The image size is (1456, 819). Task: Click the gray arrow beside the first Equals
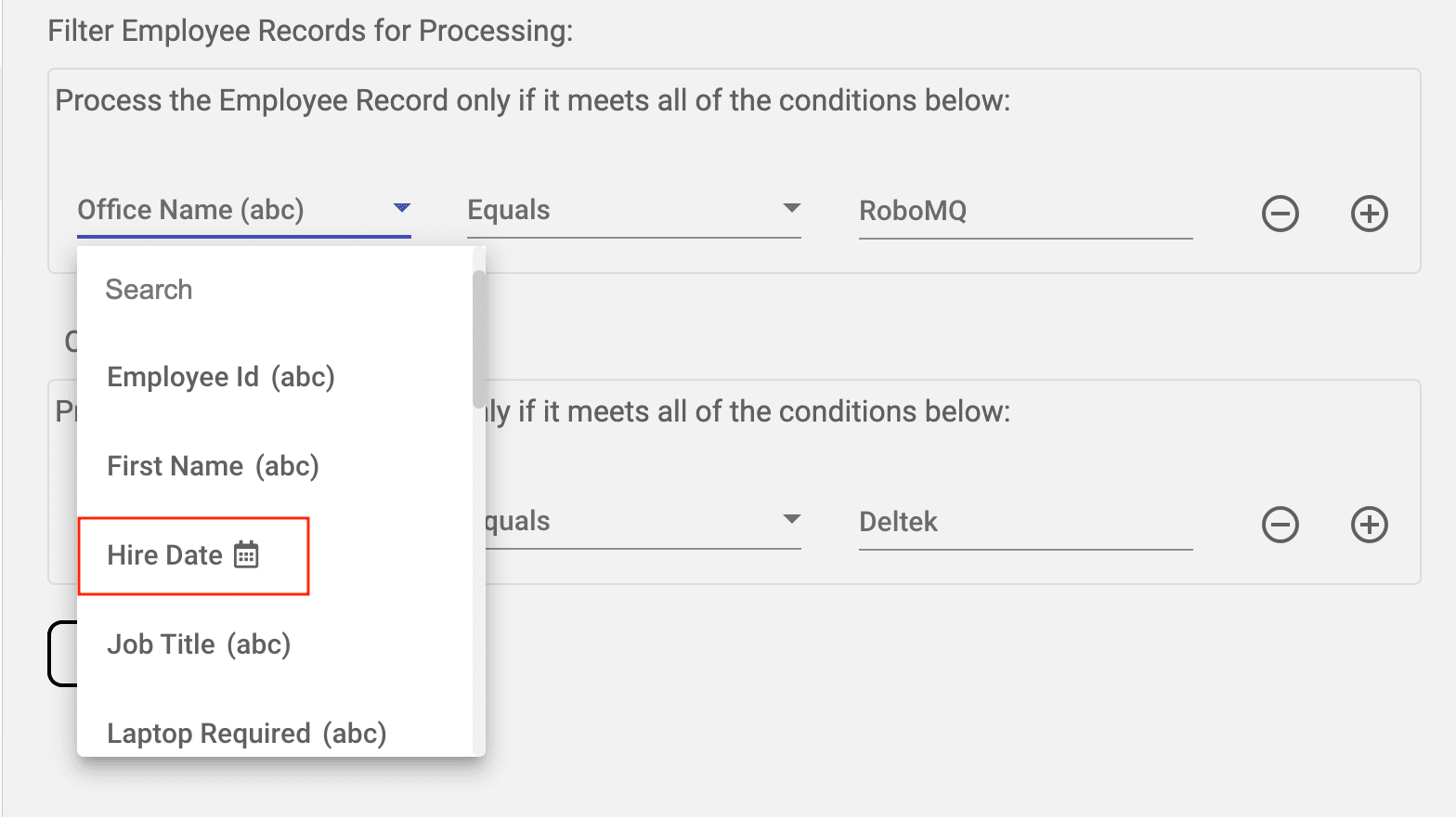(x=791, y=208)
